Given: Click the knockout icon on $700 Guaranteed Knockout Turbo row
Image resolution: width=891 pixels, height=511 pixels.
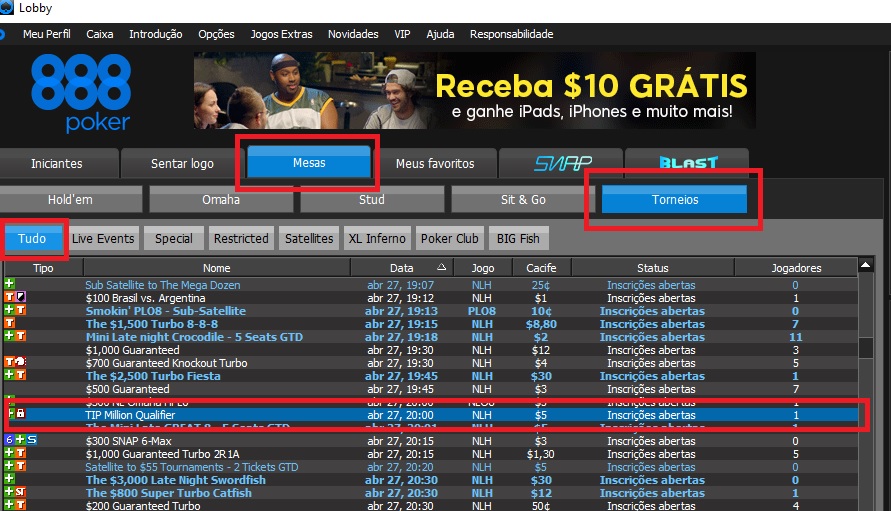Looking at the screenshot, I should click(x=20, y=362).
